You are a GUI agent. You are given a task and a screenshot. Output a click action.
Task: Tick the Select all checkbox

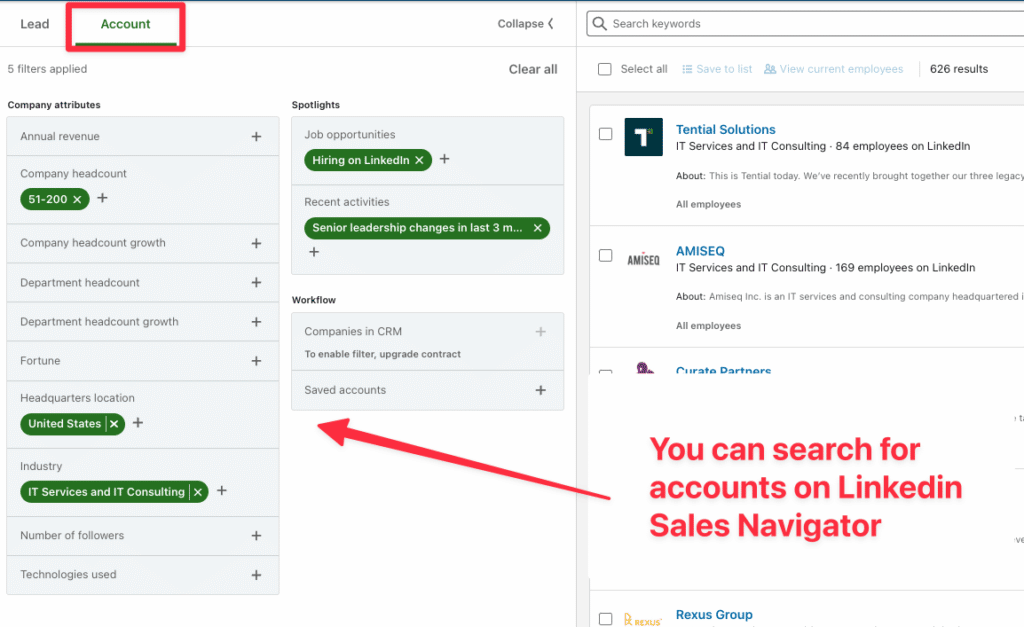[x=605, y=69]
